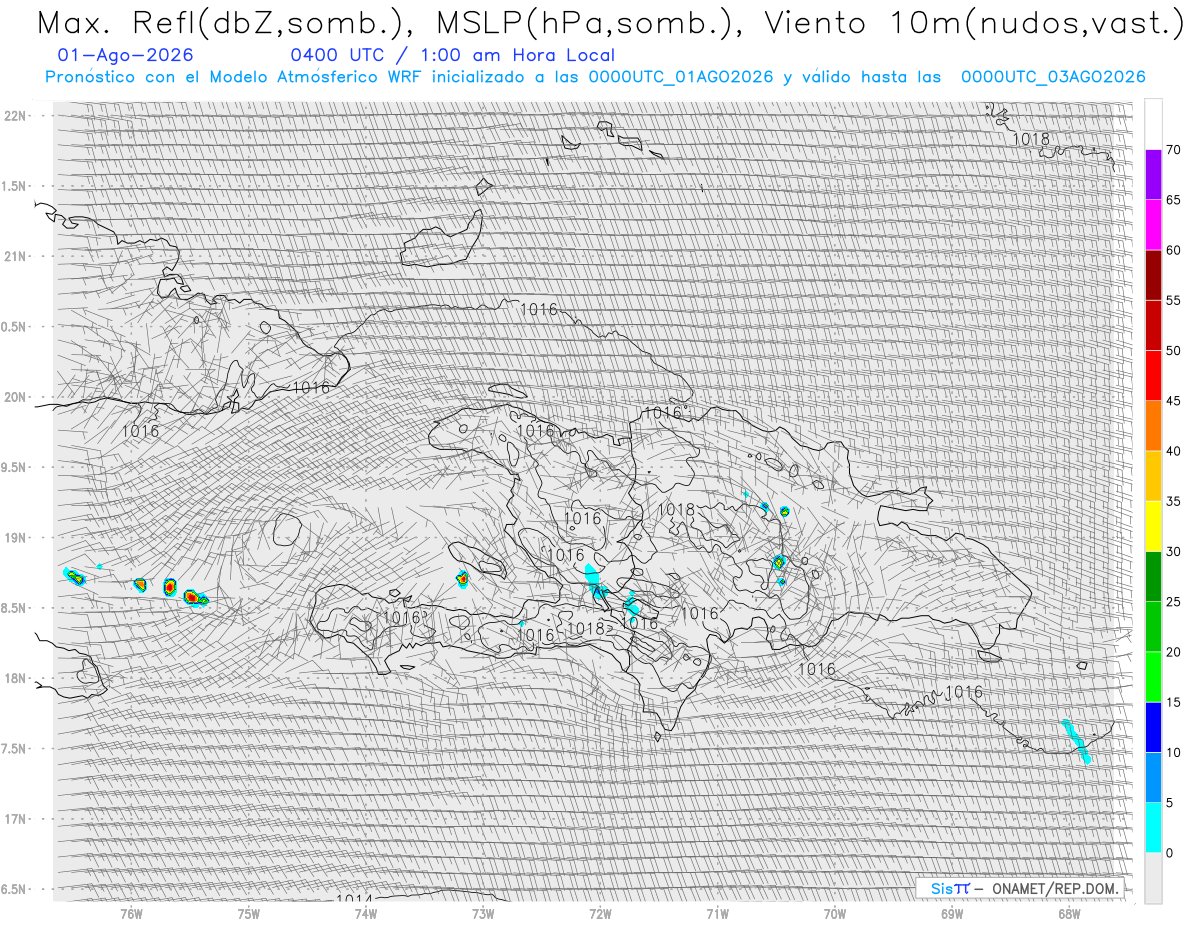Viewport: 1200px width, 927px height.
Task: Click the cyan reflectivity streak near 68W
Action: pos(1077,741)
